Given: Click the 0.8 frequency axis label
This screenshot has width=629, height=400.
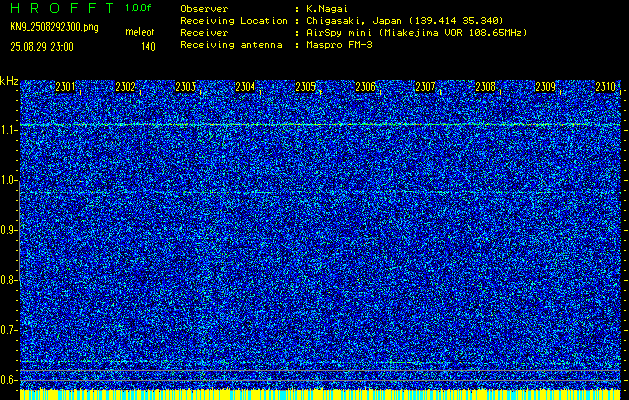Looking at the screenshot, I should pos(8,280).
